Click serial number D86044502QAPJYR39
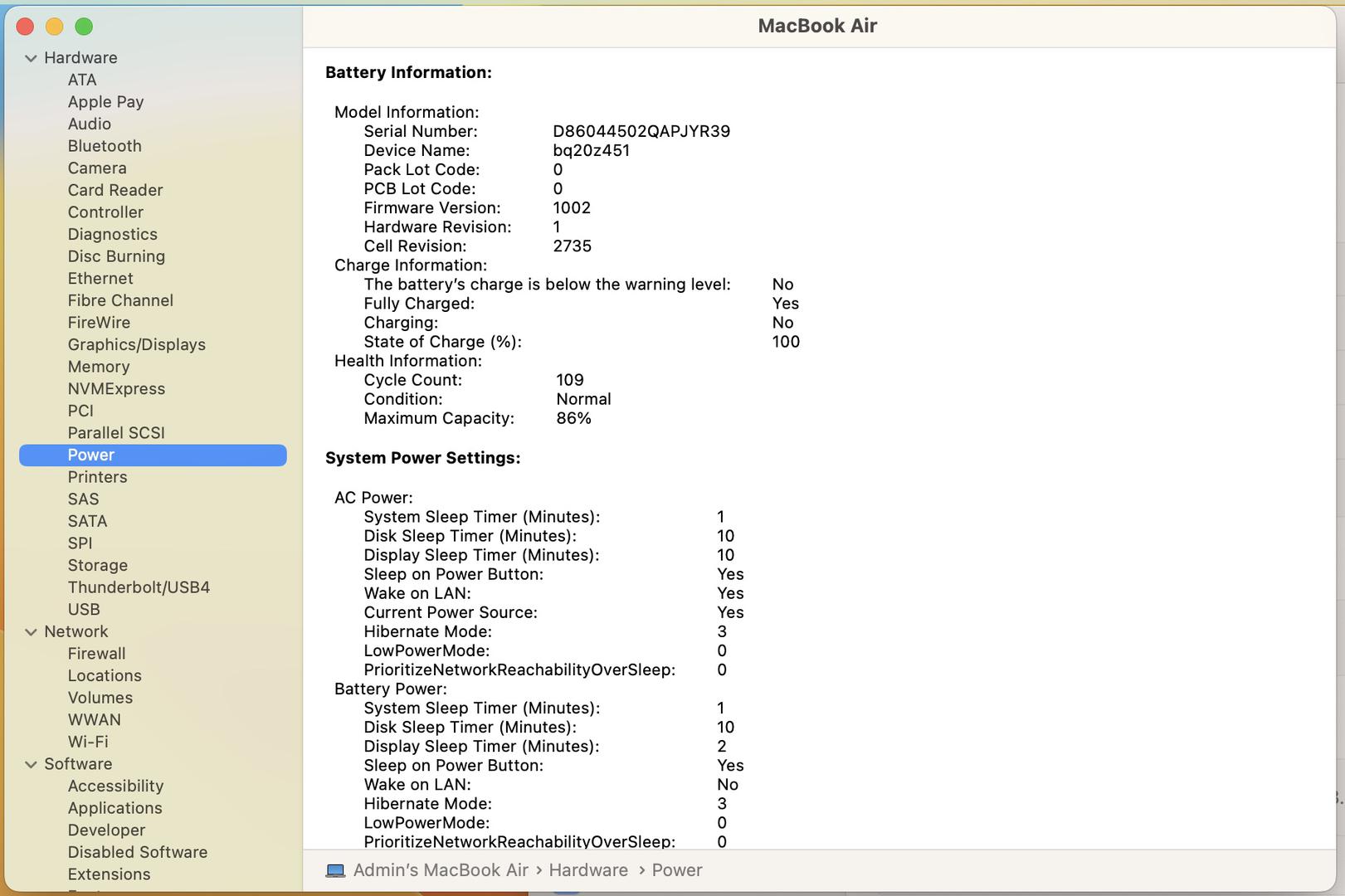Image resolution: width=1345 pixels, height=896 pixels. coord(641,131)
